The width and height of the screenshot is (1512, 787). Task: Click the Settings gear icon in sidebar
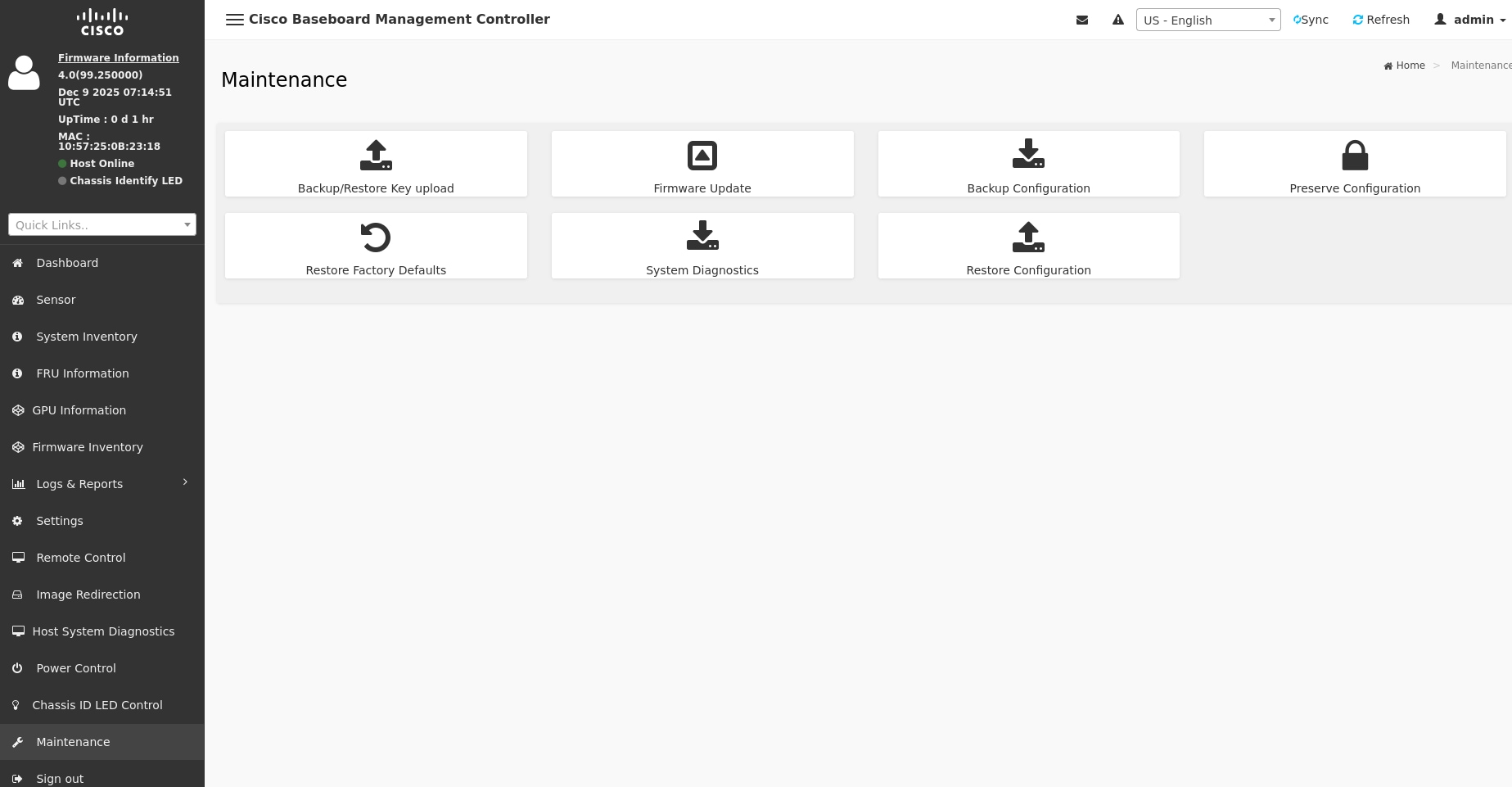pyautogui.click(x=17, y=521)
